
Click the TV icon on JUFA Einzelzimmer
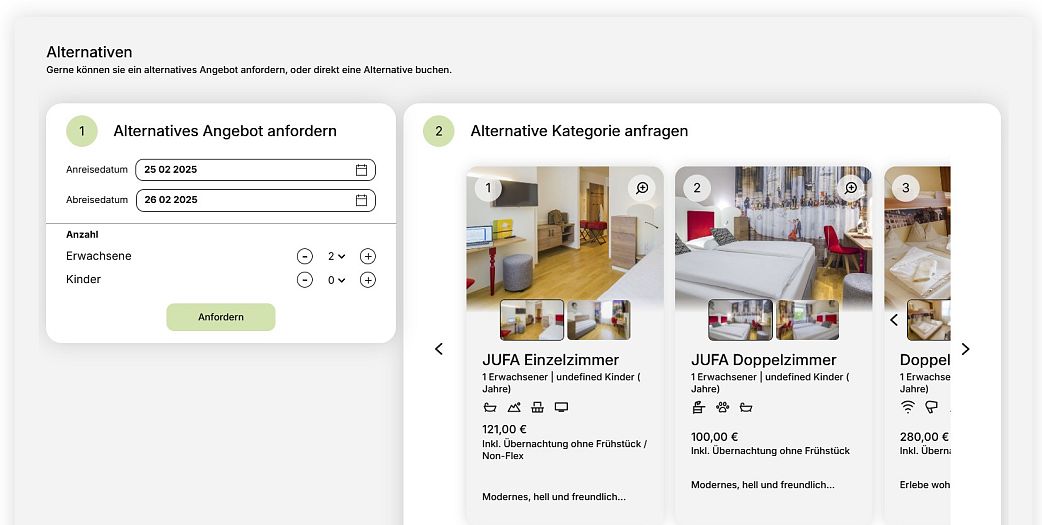point(562,407)
